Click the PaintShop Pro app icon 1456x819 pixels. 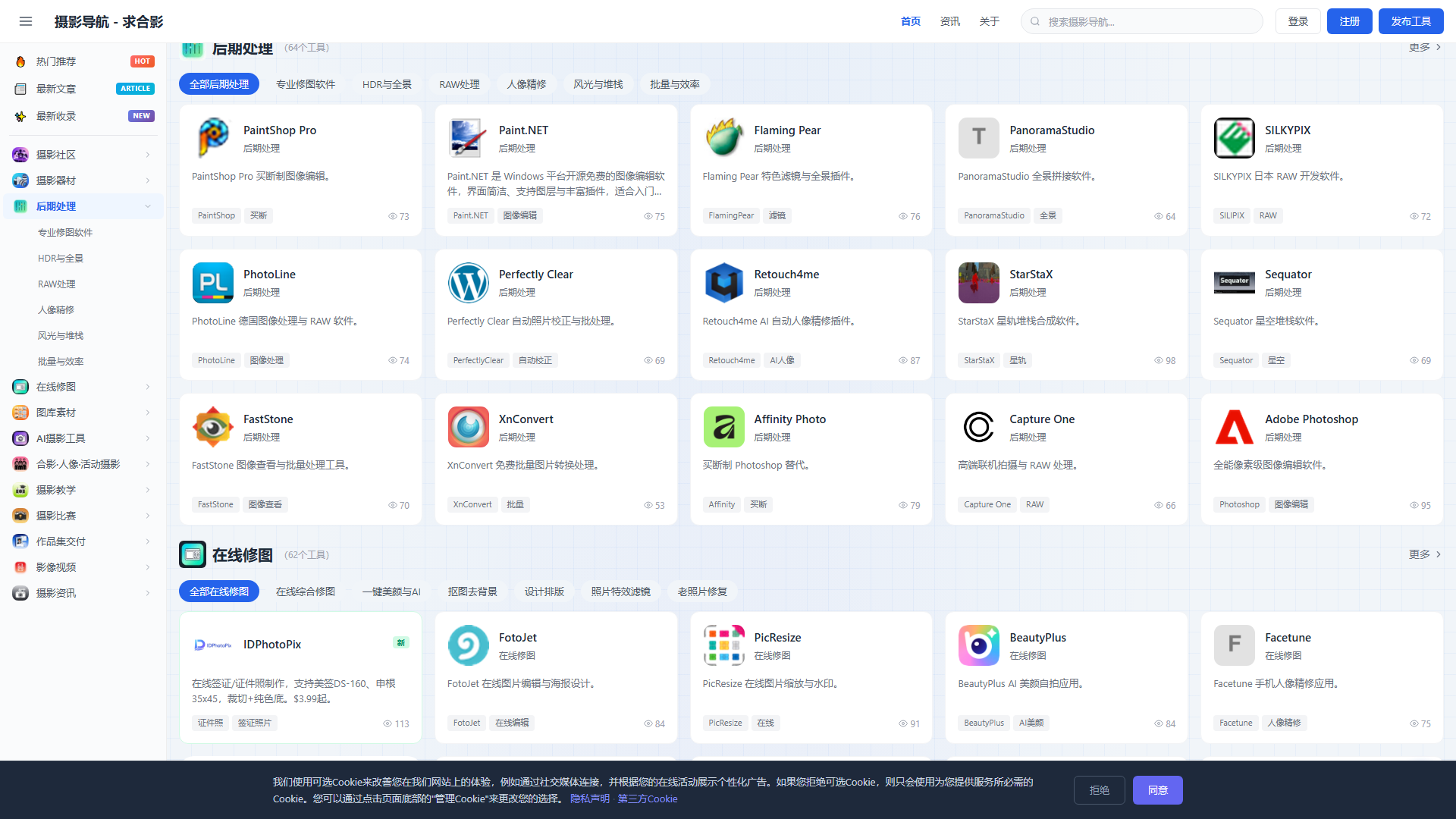(x=213, y=137)
